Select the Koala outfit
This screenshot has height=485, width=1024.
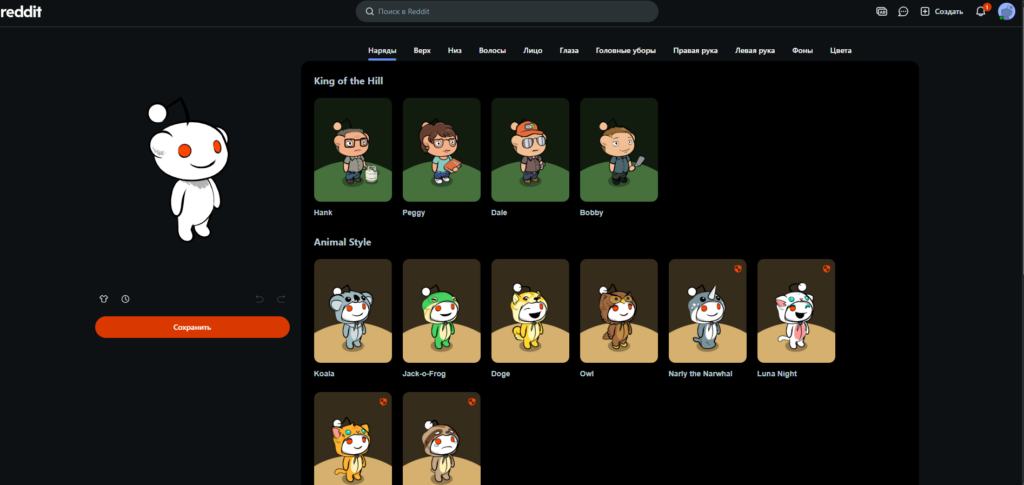coord(353,311)
